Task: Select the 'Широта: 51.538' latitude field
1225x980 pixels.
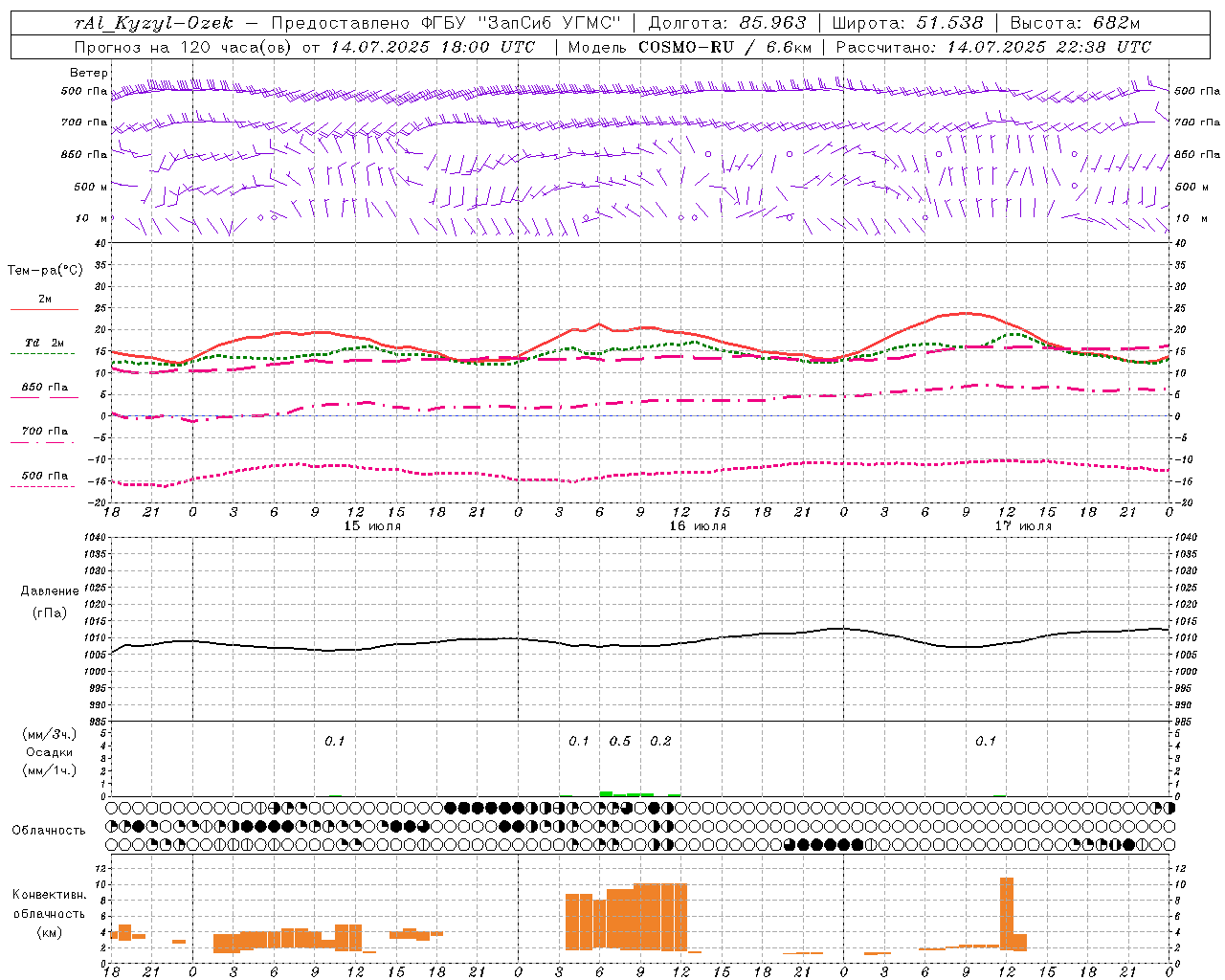Action: tap(907, 23)
